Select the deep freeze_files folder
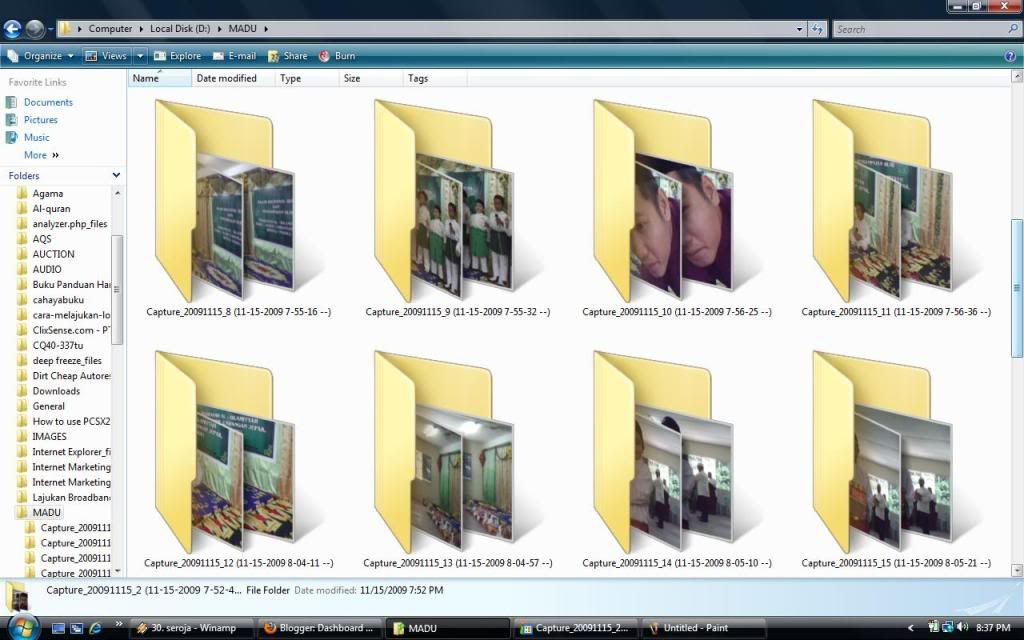The image size is (1024, 640). pyautogui.click(x=67, y=360)
